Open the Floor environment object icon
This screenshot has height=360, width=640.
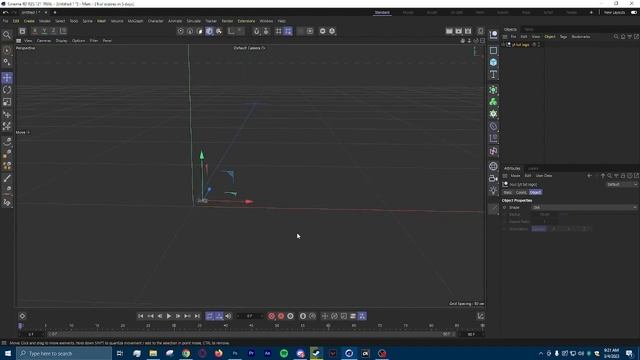[493, 166]
